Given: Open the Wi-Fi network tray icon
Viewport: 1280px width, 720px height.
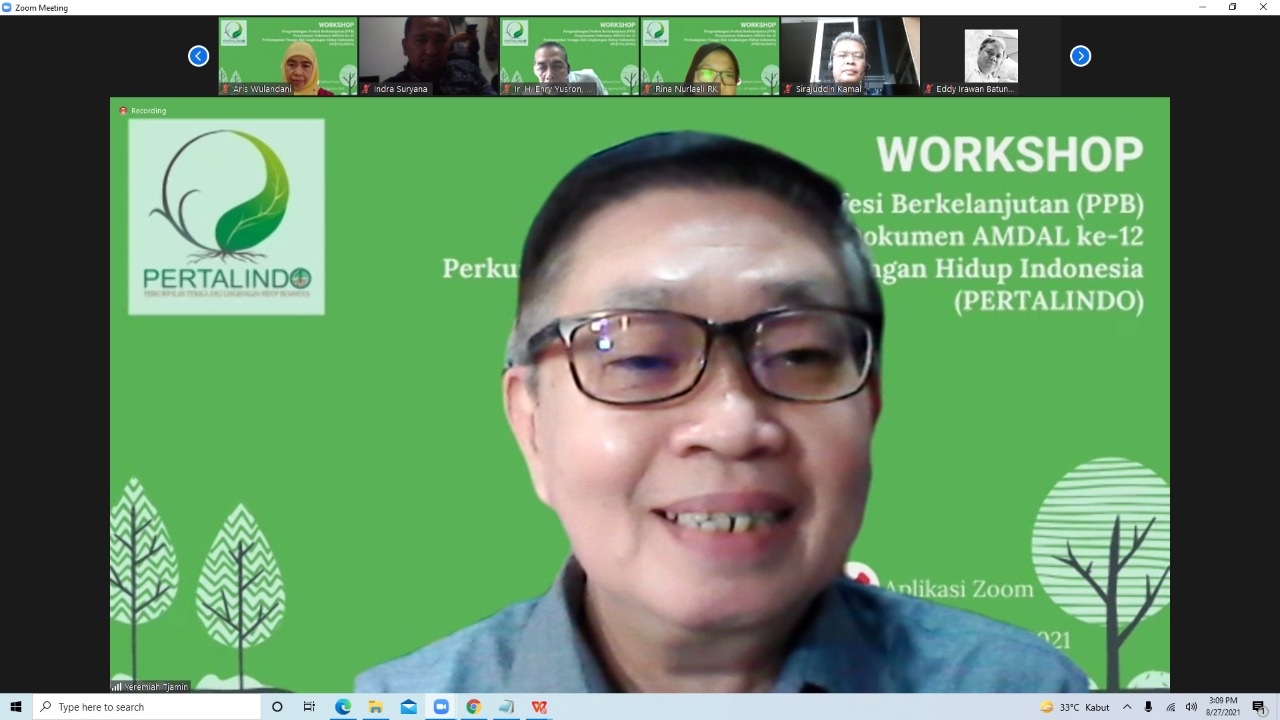Looking at the screenshot, I should [1170, 707].
